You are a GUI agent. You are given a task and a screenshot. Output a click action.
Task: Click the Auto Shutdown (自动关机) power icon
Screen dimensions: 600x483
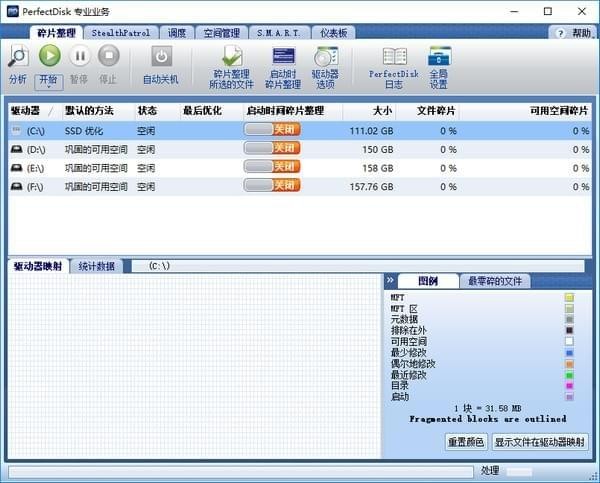point(161,56)
